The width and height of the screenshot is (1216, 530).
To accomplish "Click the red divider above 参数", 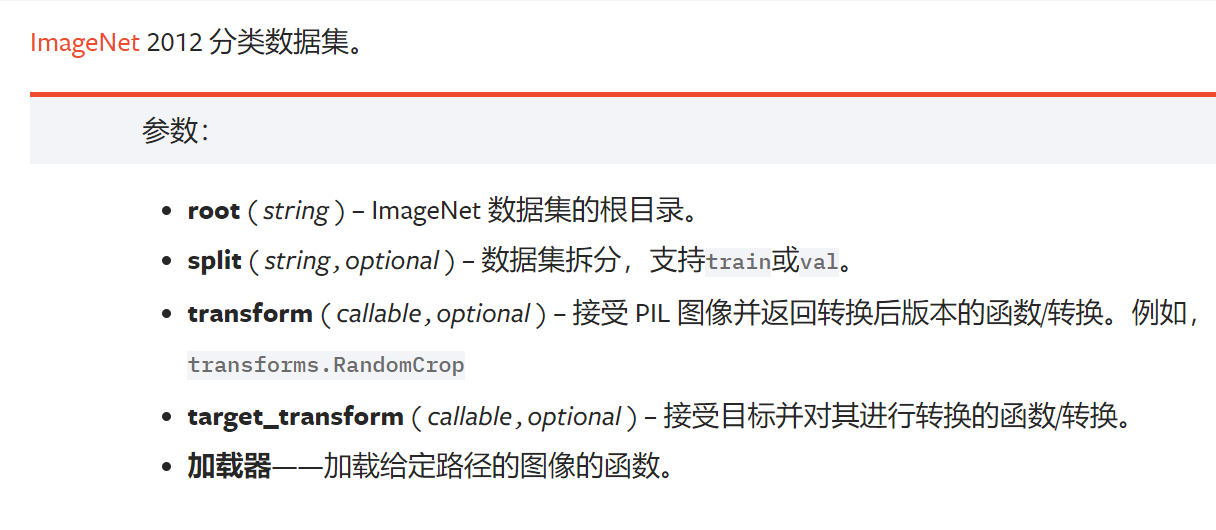I will pyautogui.click(x=622, y=95).
